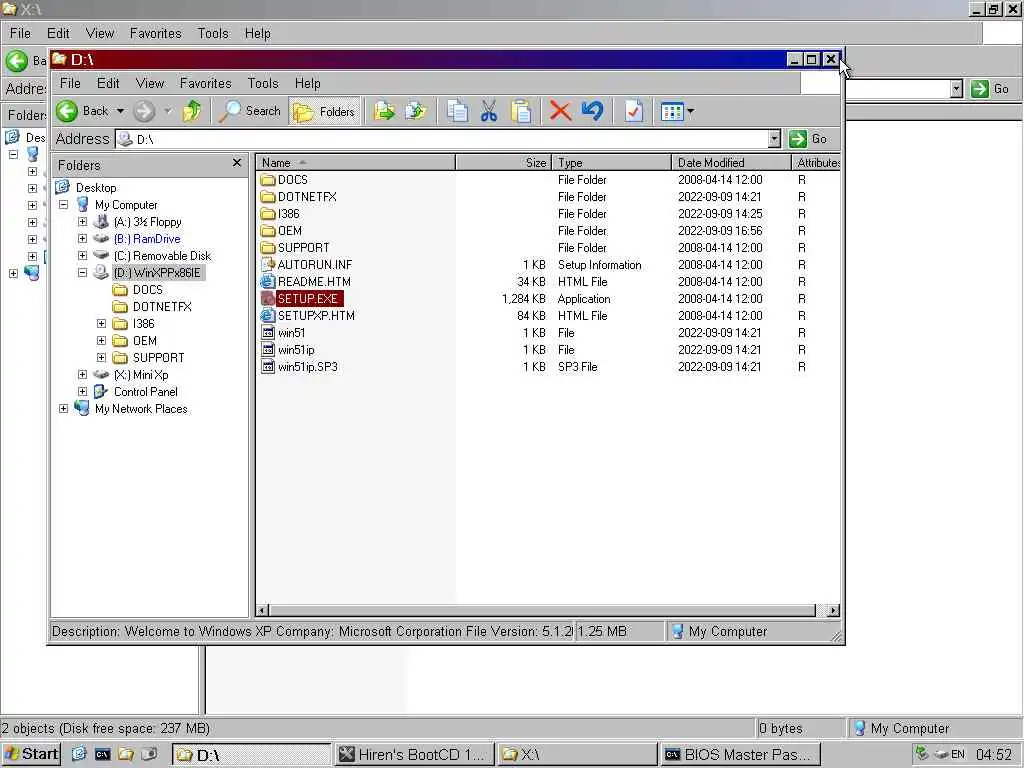Select the win51ip.SP3 file
The image size is (1024, 768).
tap(308, 366)
